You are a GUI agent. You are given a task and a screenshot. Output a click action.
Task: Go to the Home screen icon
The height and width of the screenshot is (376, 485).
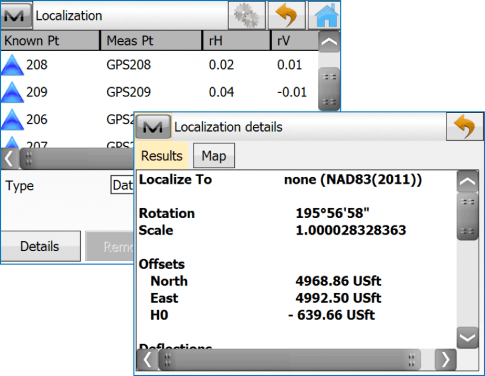click(x=325, y=15)
